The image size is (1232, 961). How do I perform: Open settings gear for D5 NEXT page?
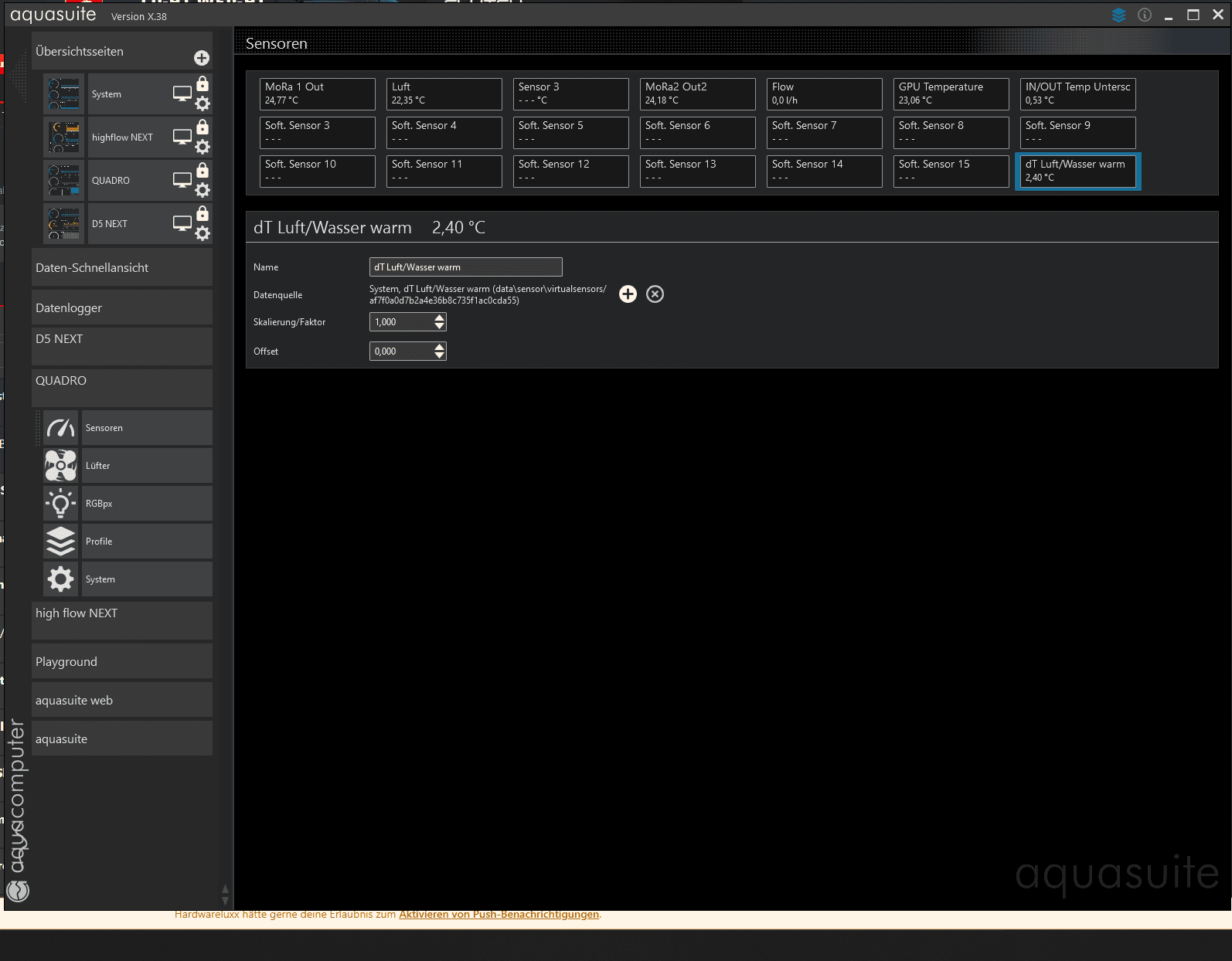tap(202, 233)
